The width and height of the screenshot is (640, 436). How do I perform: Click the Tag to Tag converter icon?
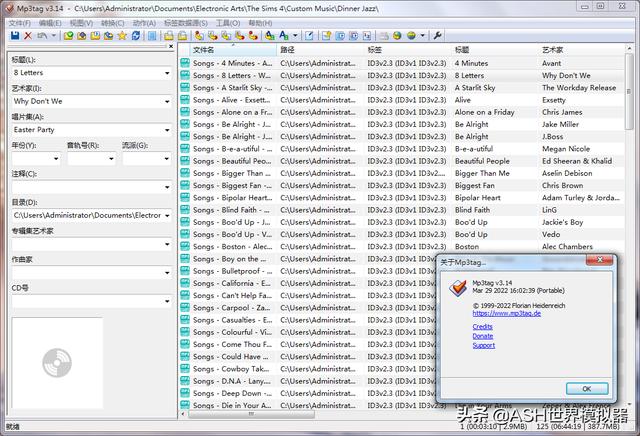coord(253,36)
